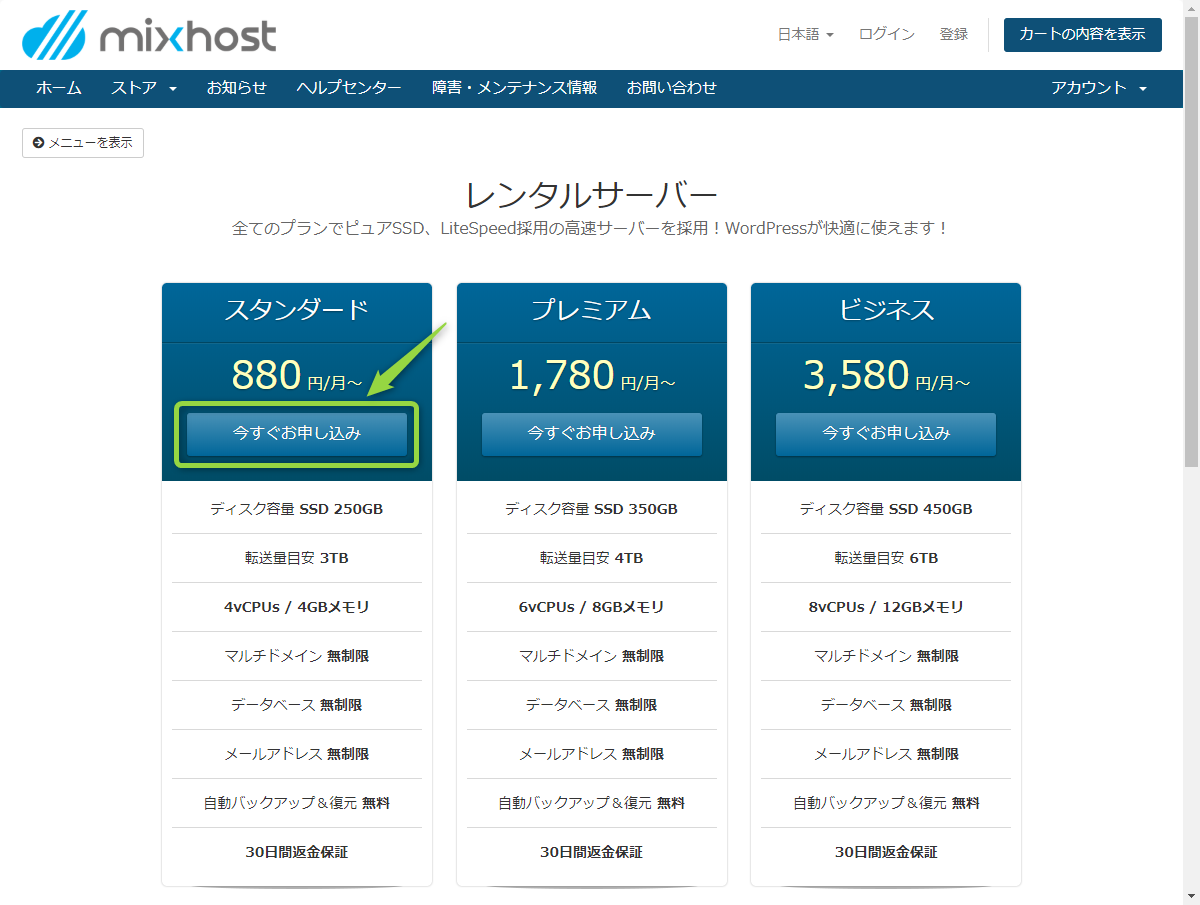Click the カートの内容を表示 button
This screenshot has width=1200, height=905.
[1083, 34]
